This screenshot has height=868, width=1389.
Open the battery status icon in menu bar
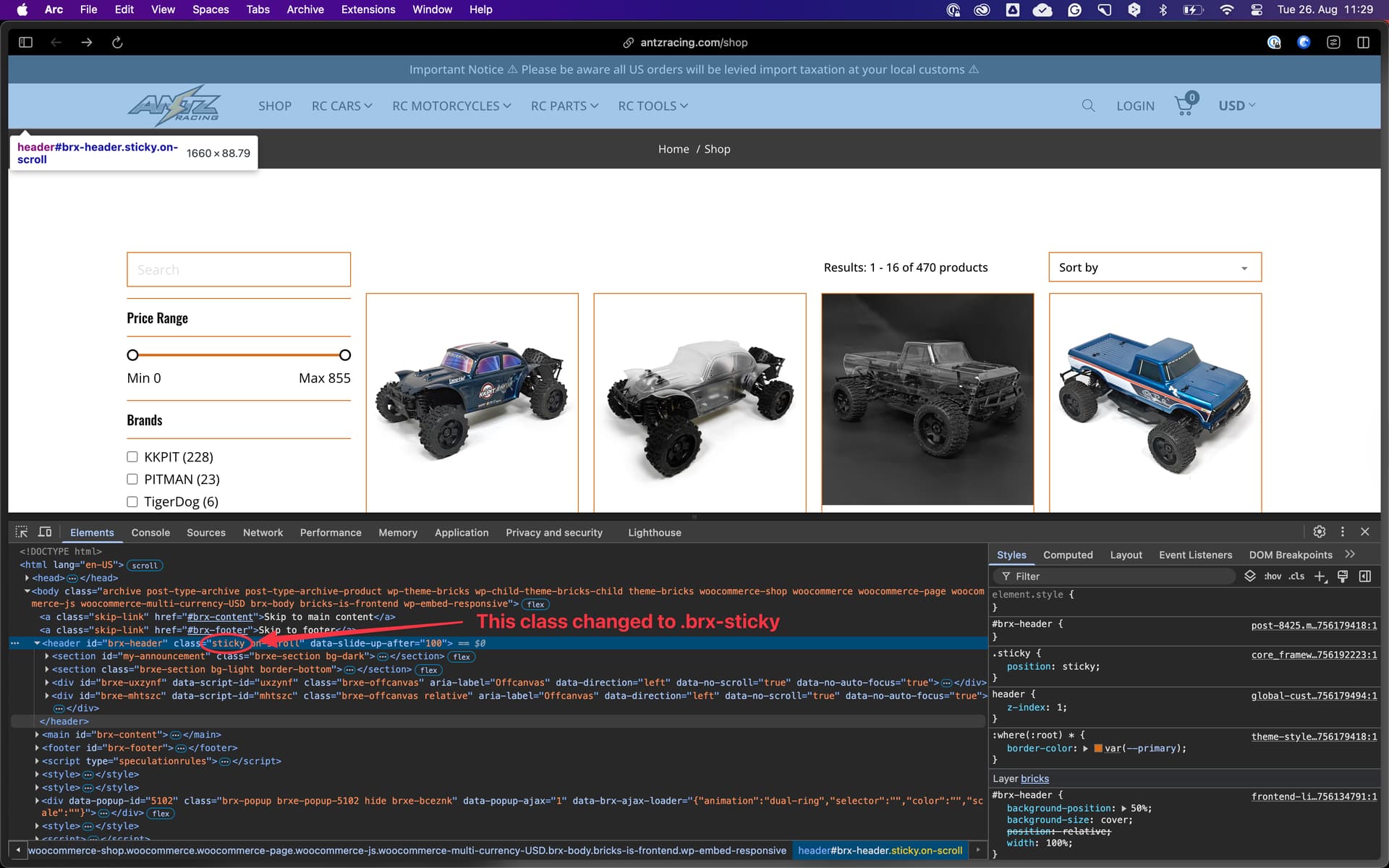[x=1193, y=9]
